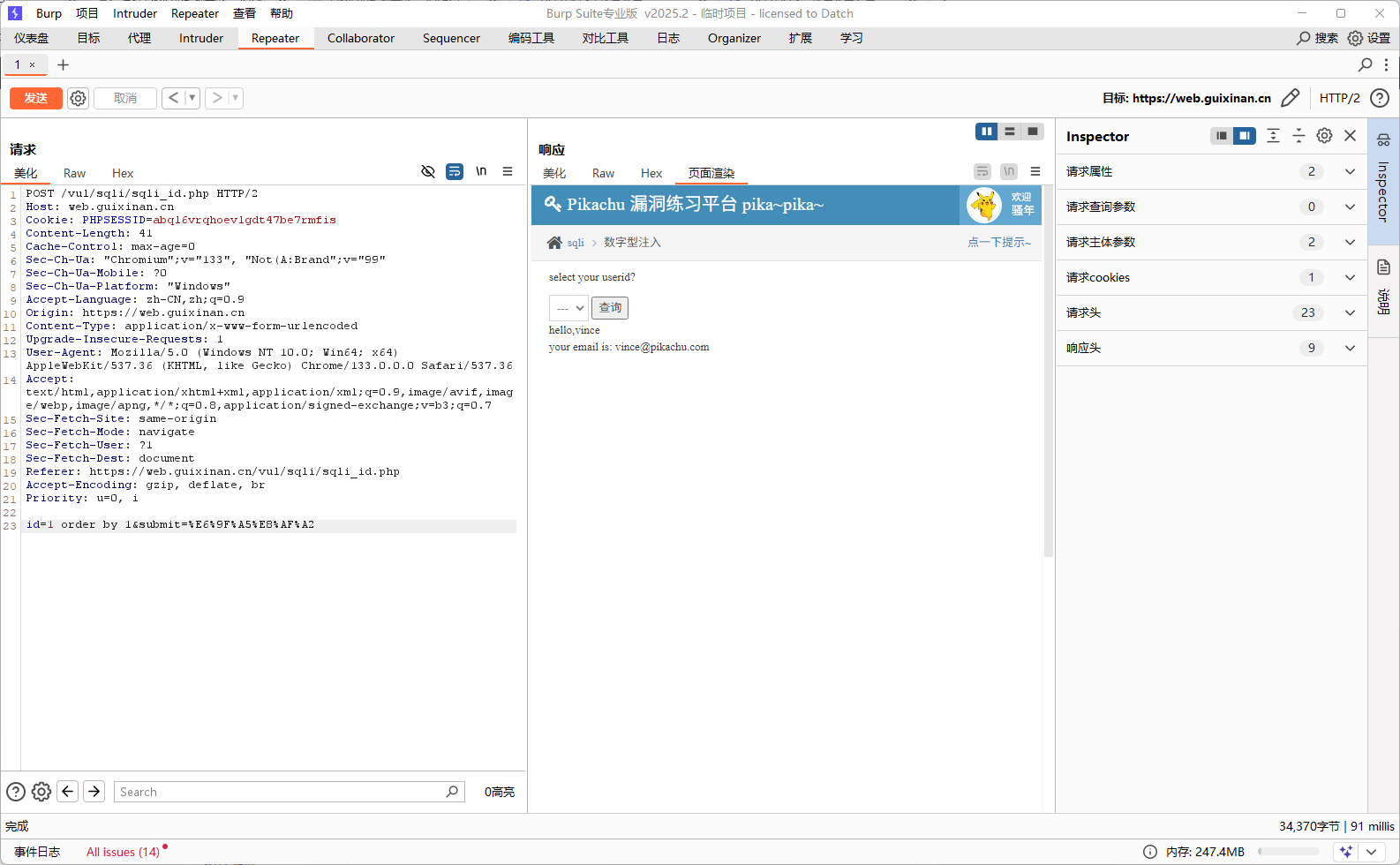Toggle word wrap icon in request panel
The width and height of the screenshot is (1400, 865).
pyautogui.click(x=455, y=171)
